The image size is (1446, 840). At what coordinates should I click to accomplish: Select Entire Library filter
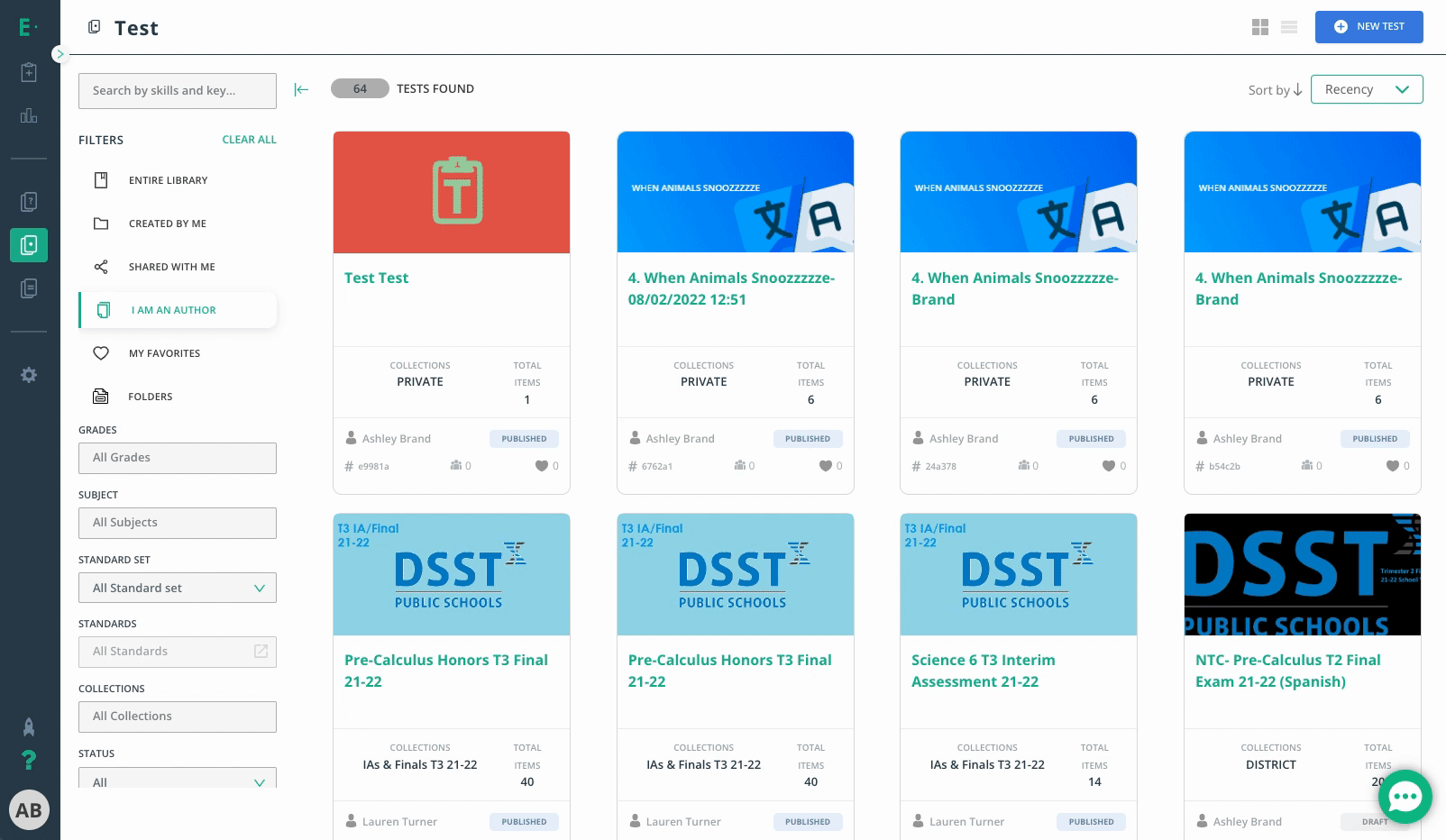point(178,180)
